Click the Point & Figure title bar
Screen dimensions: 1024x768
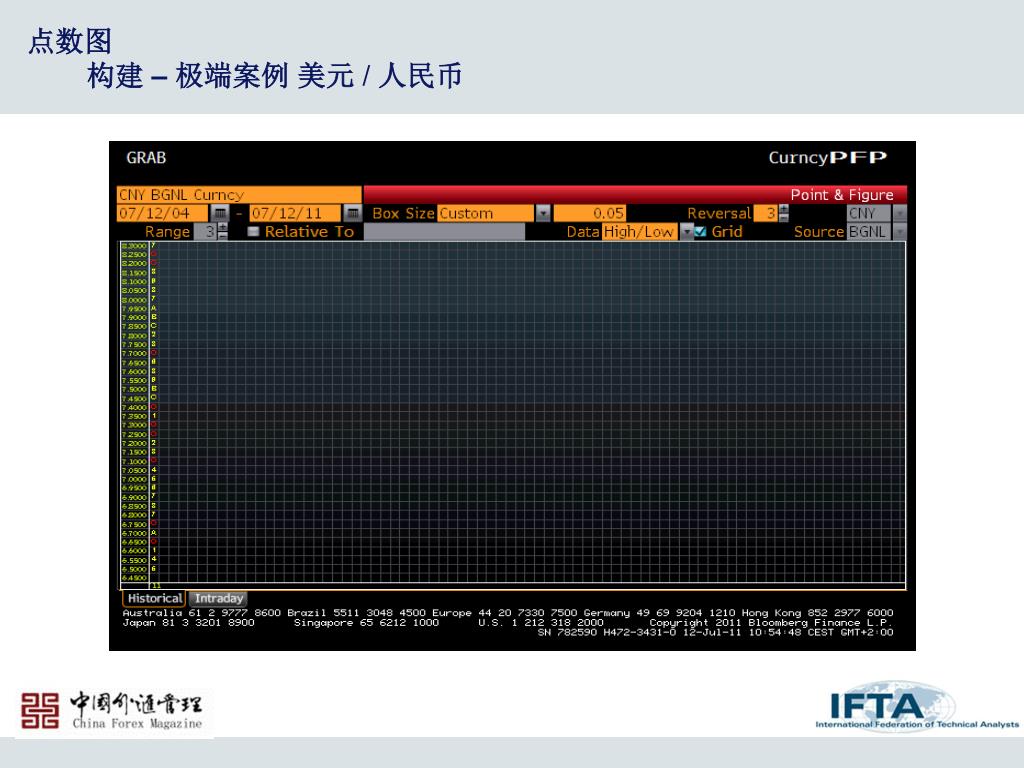click(x=635, y=195)
